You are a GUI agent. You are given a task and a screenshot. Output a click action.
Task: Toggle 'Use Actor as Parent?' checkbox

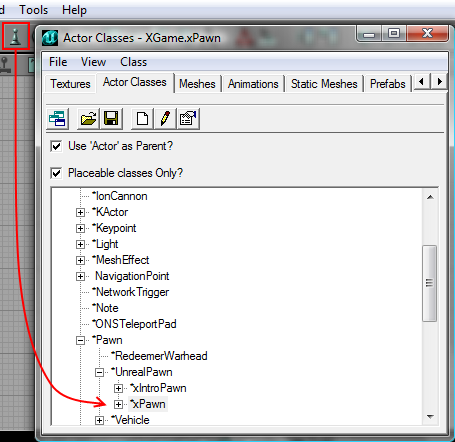[x=56, y=146]
